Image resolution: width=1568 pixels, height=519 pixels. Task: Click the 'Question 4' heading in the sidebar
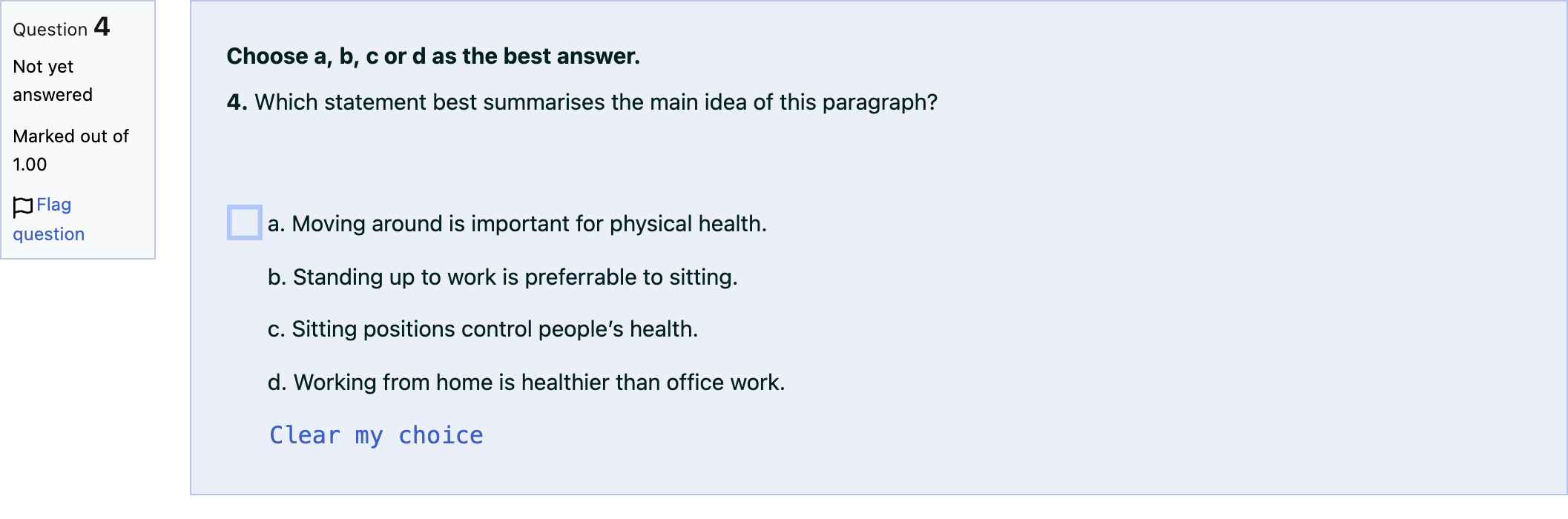(62, 27)
